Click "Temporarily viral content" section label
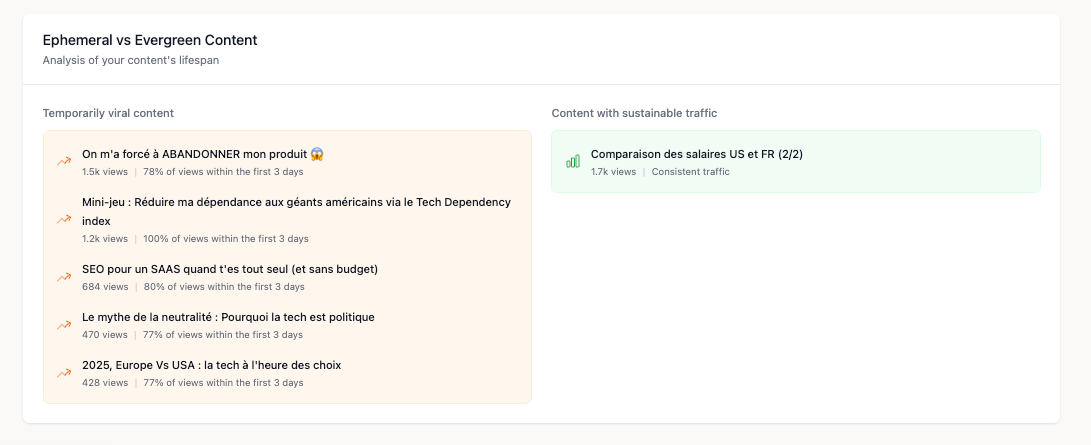This screenshot has height=445, width=1091. (108, 113)
